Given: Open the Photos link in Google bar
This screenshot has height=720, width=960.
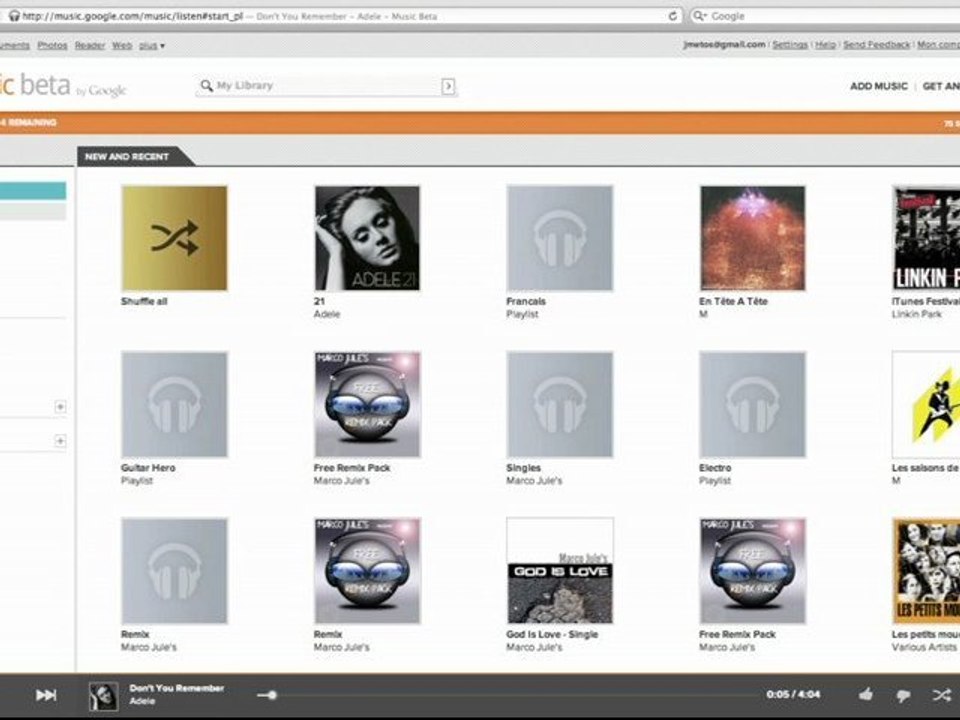Looking at the screenshot, I should pos(52,45).
